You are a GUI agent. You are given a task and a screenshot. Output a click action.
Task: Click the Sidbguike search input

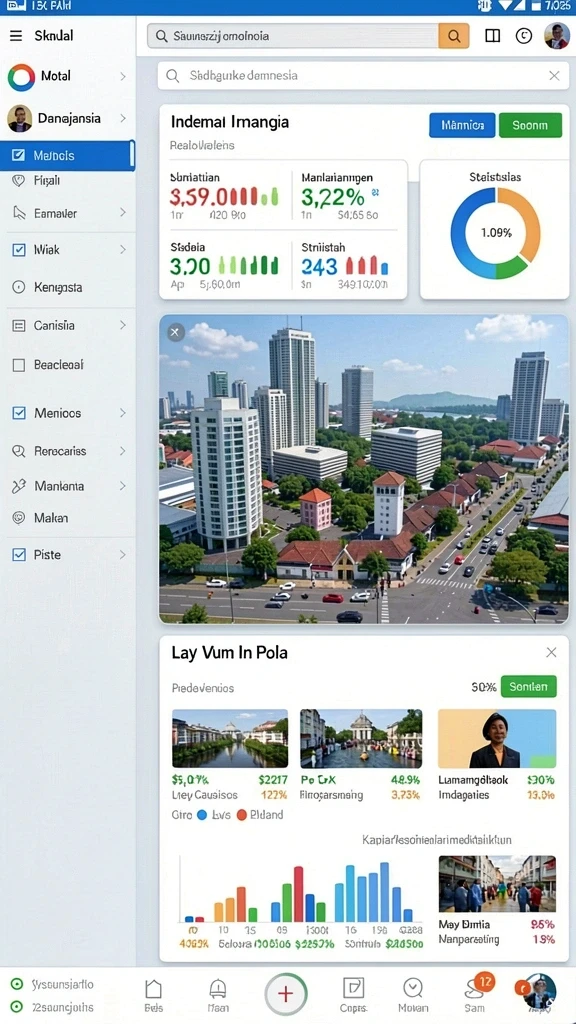(362, 76)
